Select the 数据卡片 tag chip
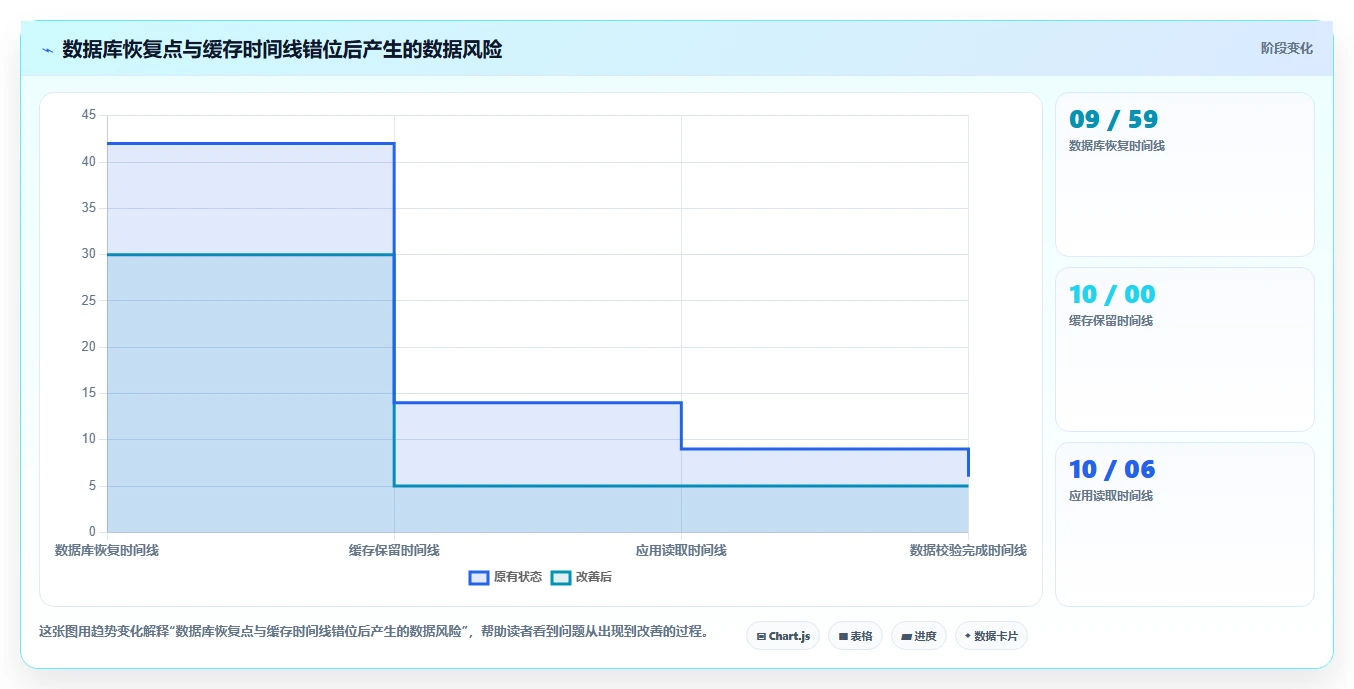 (991, 636)
